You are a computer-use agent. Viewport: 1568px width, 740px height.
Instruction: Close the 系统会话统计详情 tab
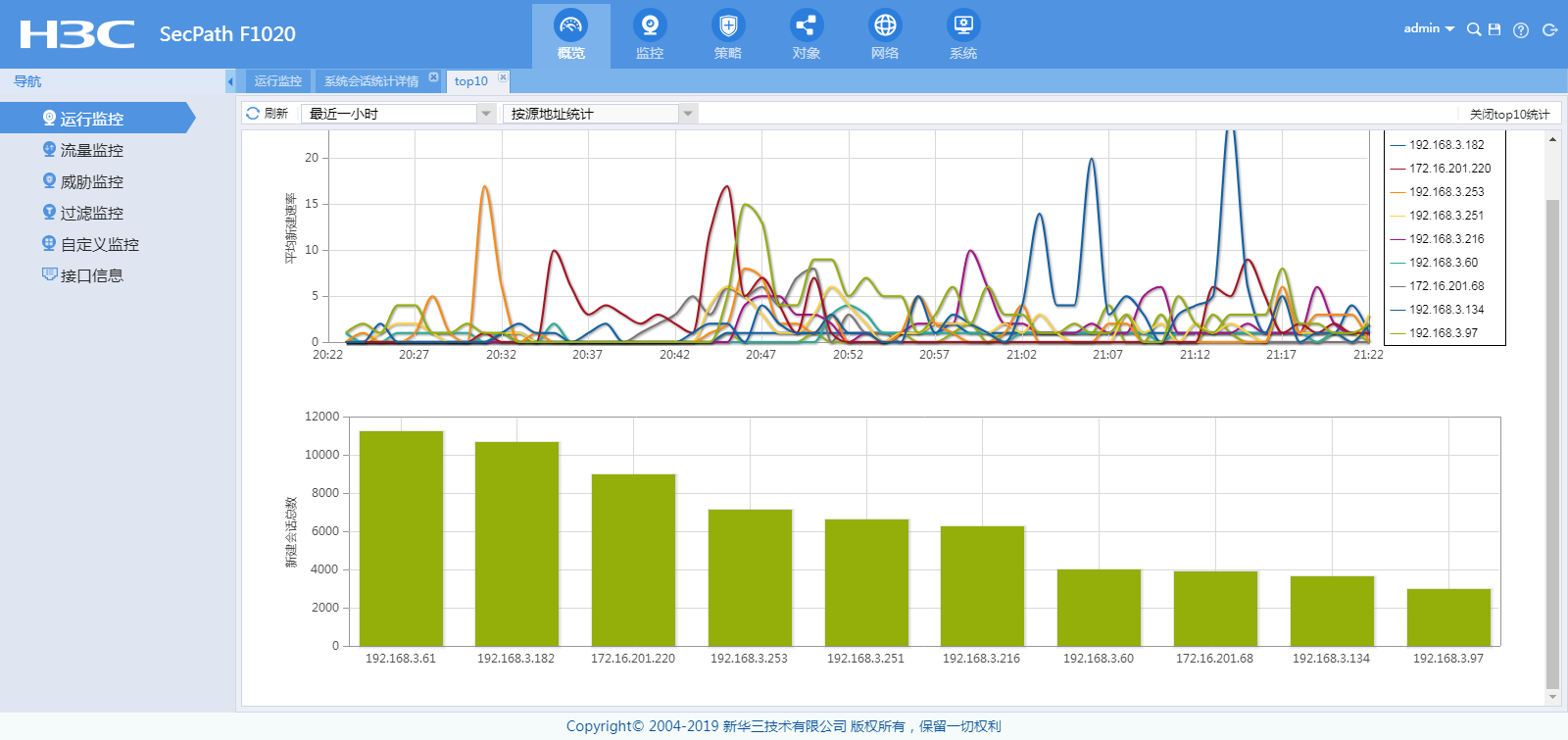pyautogui.click(x=433, y=76)
